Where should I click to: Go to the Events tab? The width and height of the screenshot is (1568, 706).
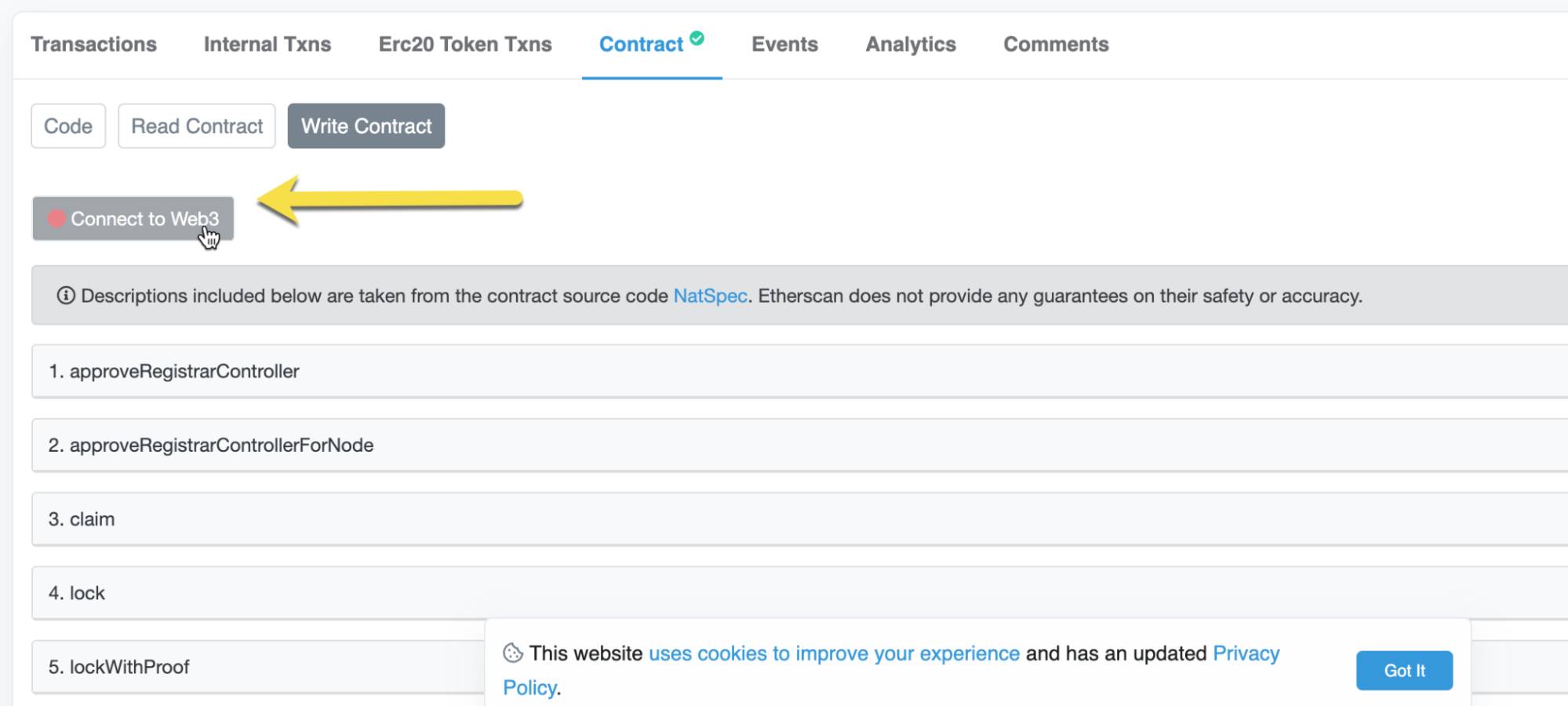(784, 45)
